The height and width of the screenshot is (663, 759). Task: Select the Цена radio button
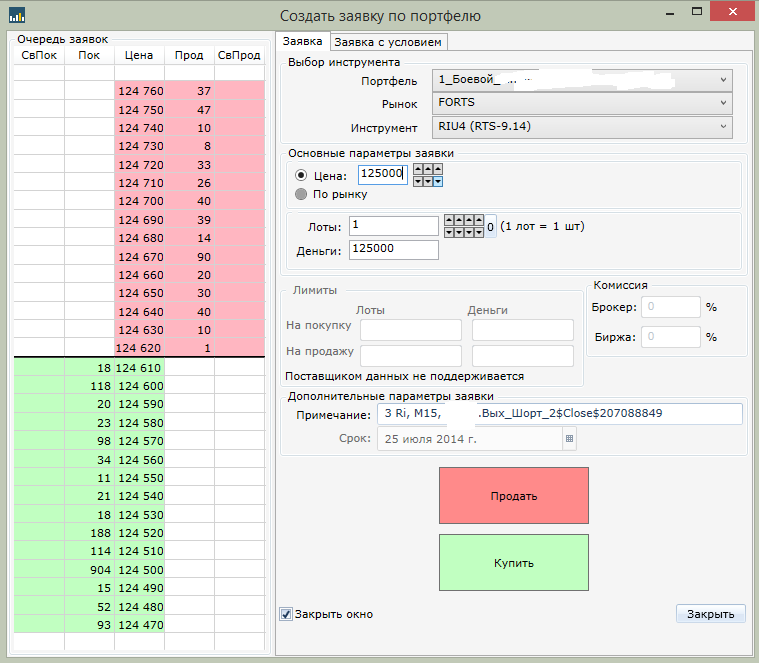(x=302, y=175)
